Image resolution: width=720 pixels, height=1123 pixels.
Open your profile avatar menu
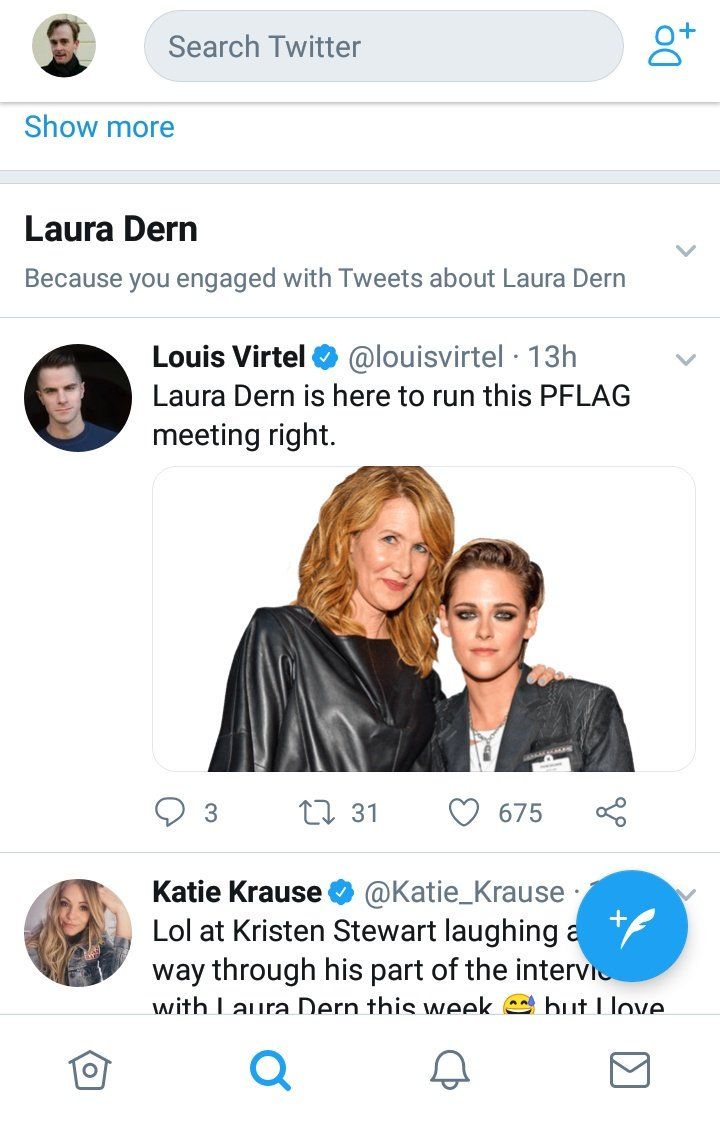tap(64, 46)
